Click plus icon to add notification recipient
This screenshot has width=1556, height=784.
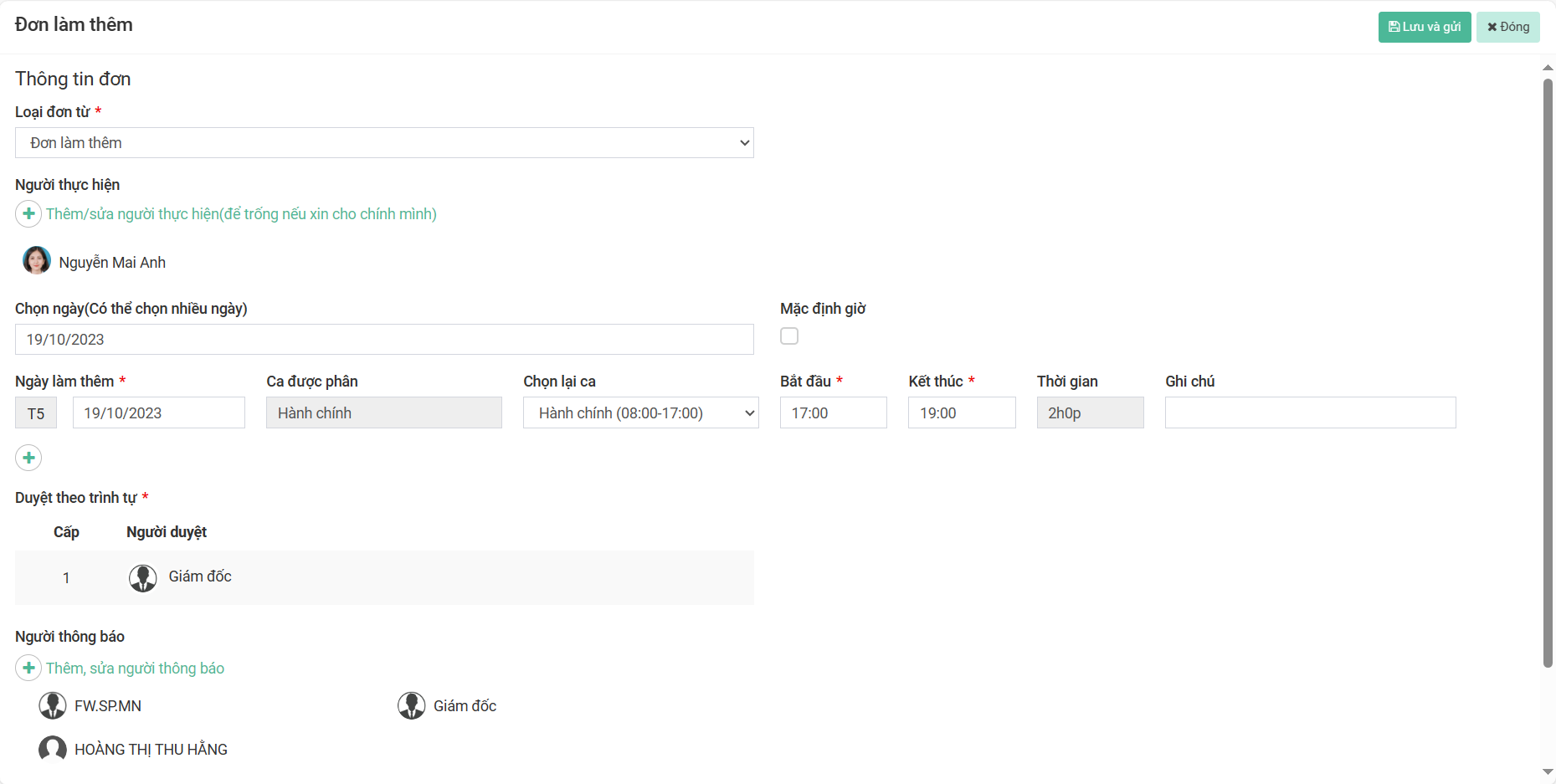pyautogui.click(x=28, y=668)
